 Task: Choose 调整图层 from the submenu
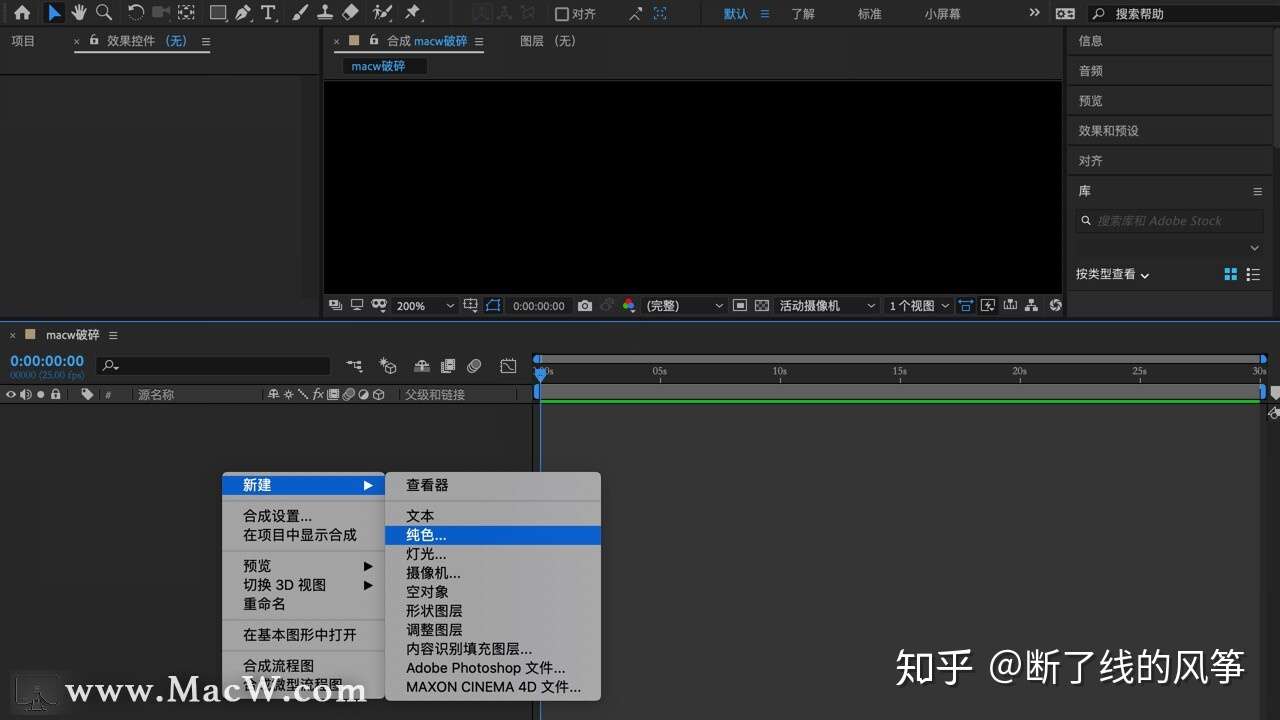pos(493,630)
